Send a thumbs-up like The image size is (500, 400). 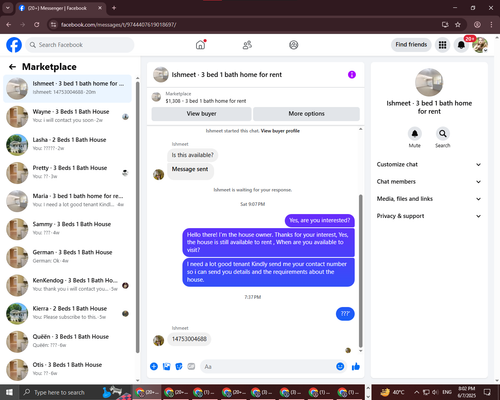pyautogui.click(x=356, y=367)
